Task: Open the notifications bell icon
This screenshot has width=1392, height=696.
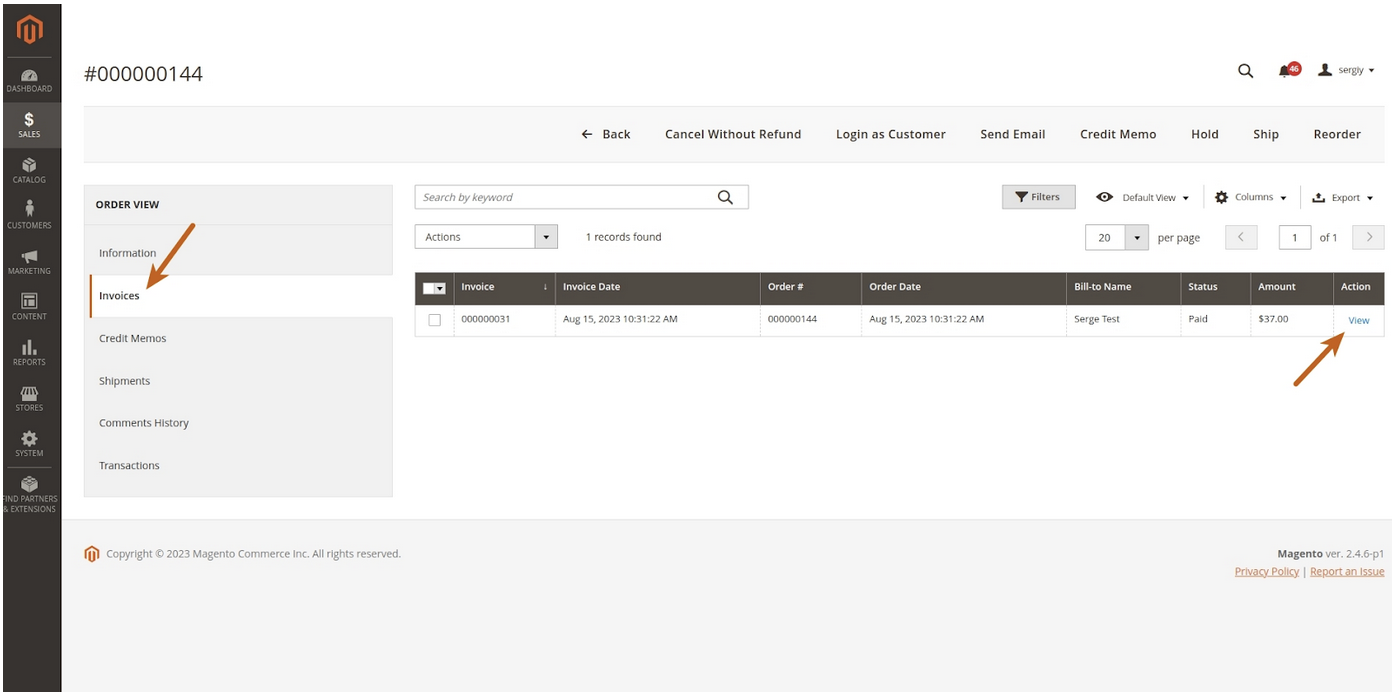Action: click(x=1287, y=71)
